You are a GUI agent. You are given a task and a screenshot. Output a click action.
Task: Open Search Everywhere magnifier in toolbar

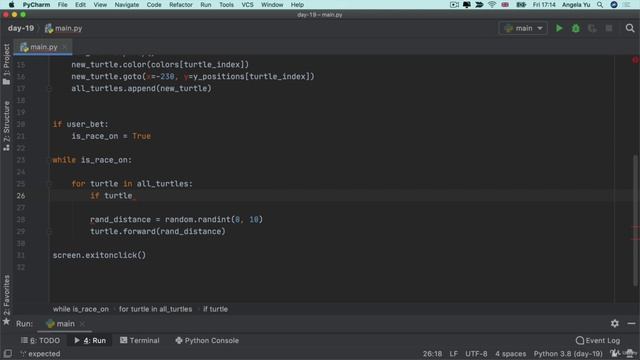pos(630,28)
